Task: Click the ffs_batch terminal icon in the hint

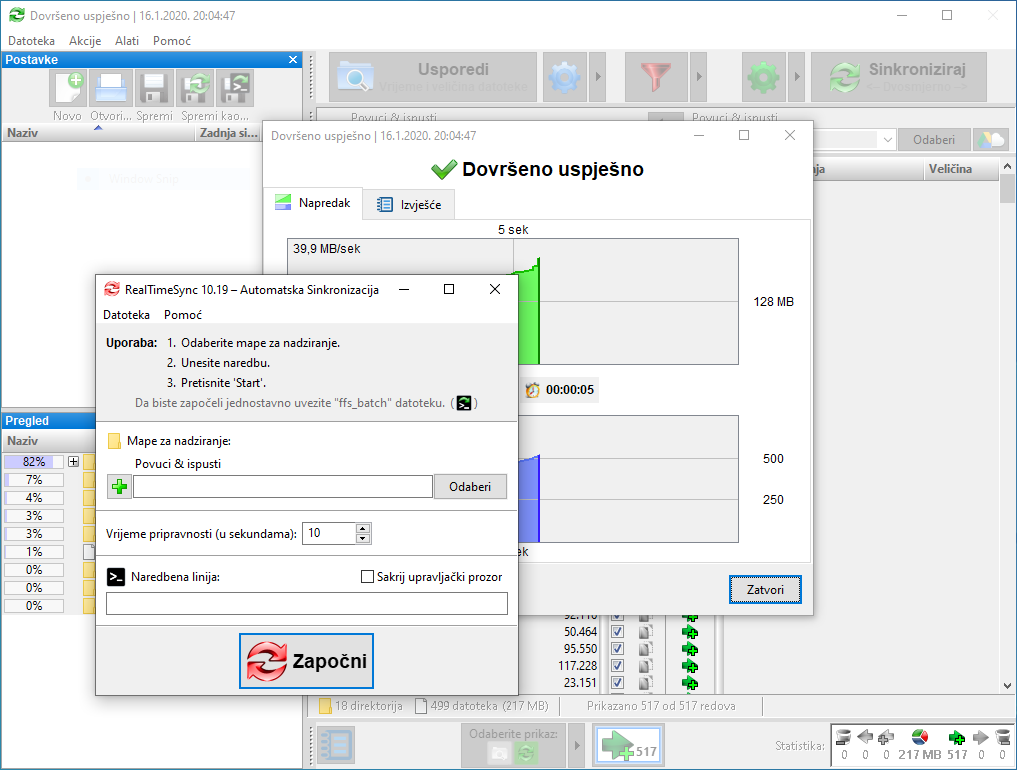Action: point(464,403)
